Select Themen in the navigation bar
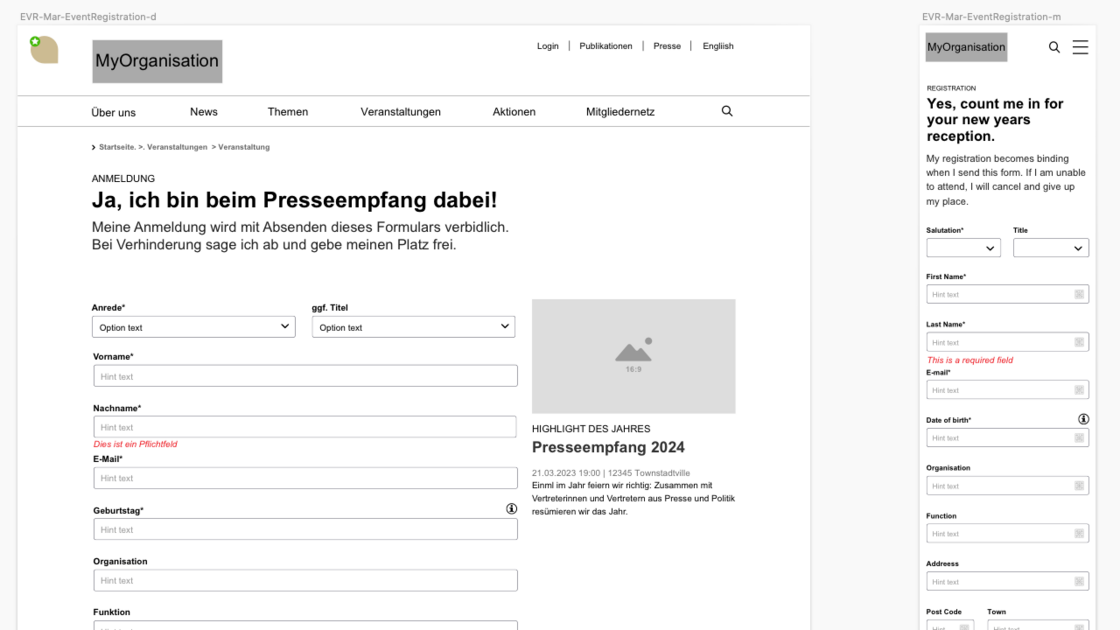This screenshot has width=1120, height=630. [x=288, y=111]
